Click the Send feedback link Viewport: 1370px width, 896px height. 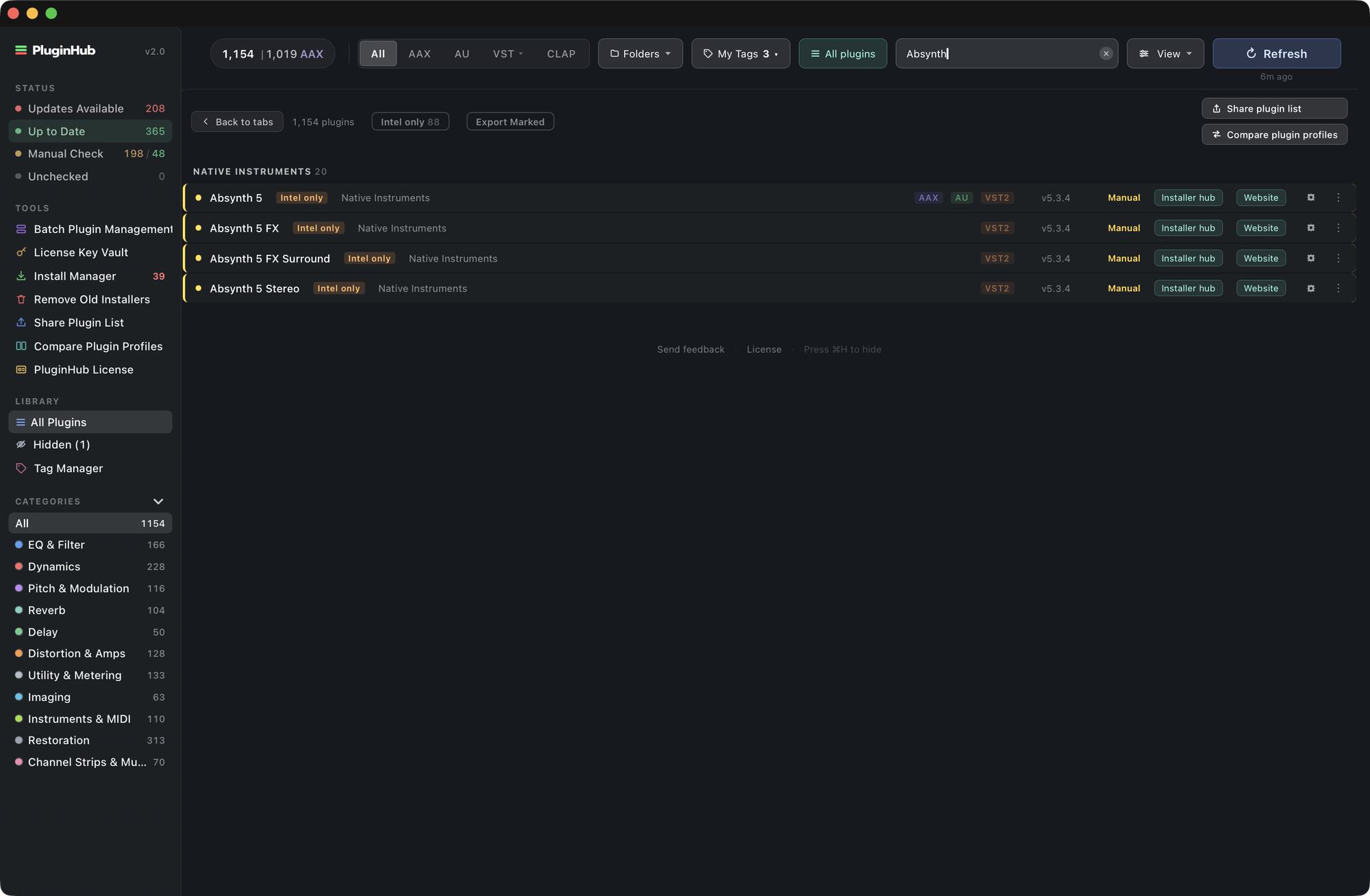point(690,349)
